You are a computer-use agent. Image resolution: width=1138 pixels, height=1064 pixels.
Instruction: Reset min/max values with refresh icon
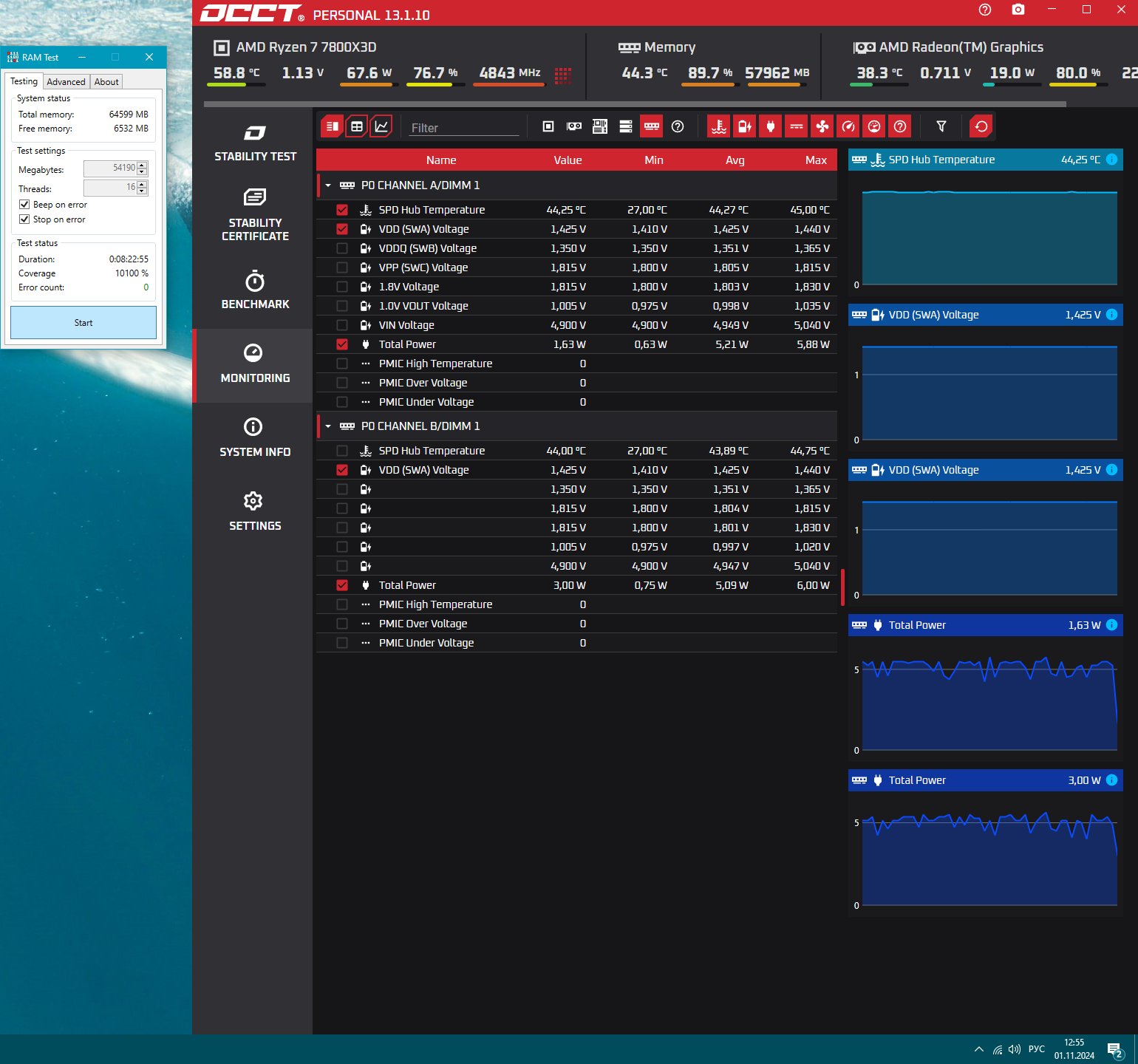(x=981, y=126)
